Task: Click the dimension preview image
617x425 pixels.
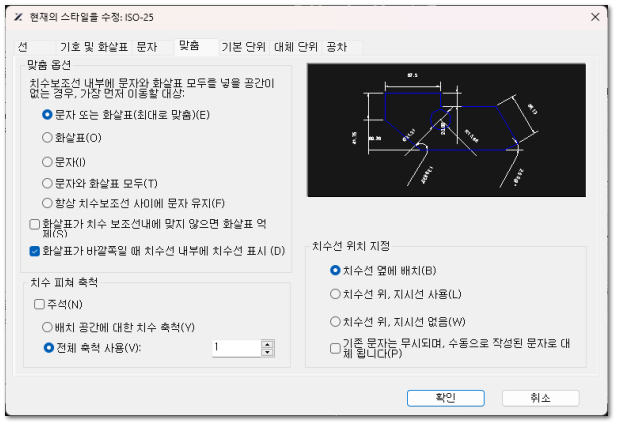Action: (x=446, y=130)
